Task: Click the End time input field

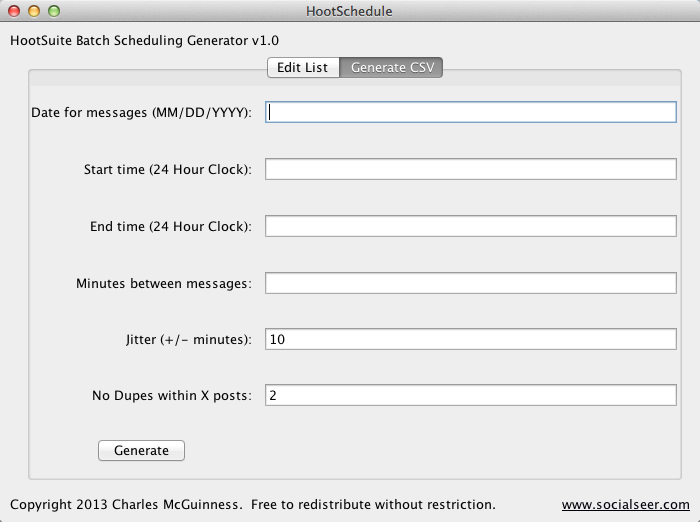Action: 471,226
